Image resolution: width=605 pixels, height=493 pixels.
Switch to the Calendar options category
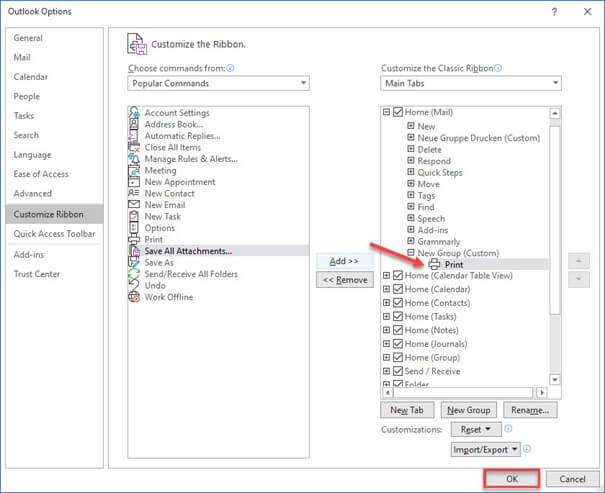click(x=30, y=77)
